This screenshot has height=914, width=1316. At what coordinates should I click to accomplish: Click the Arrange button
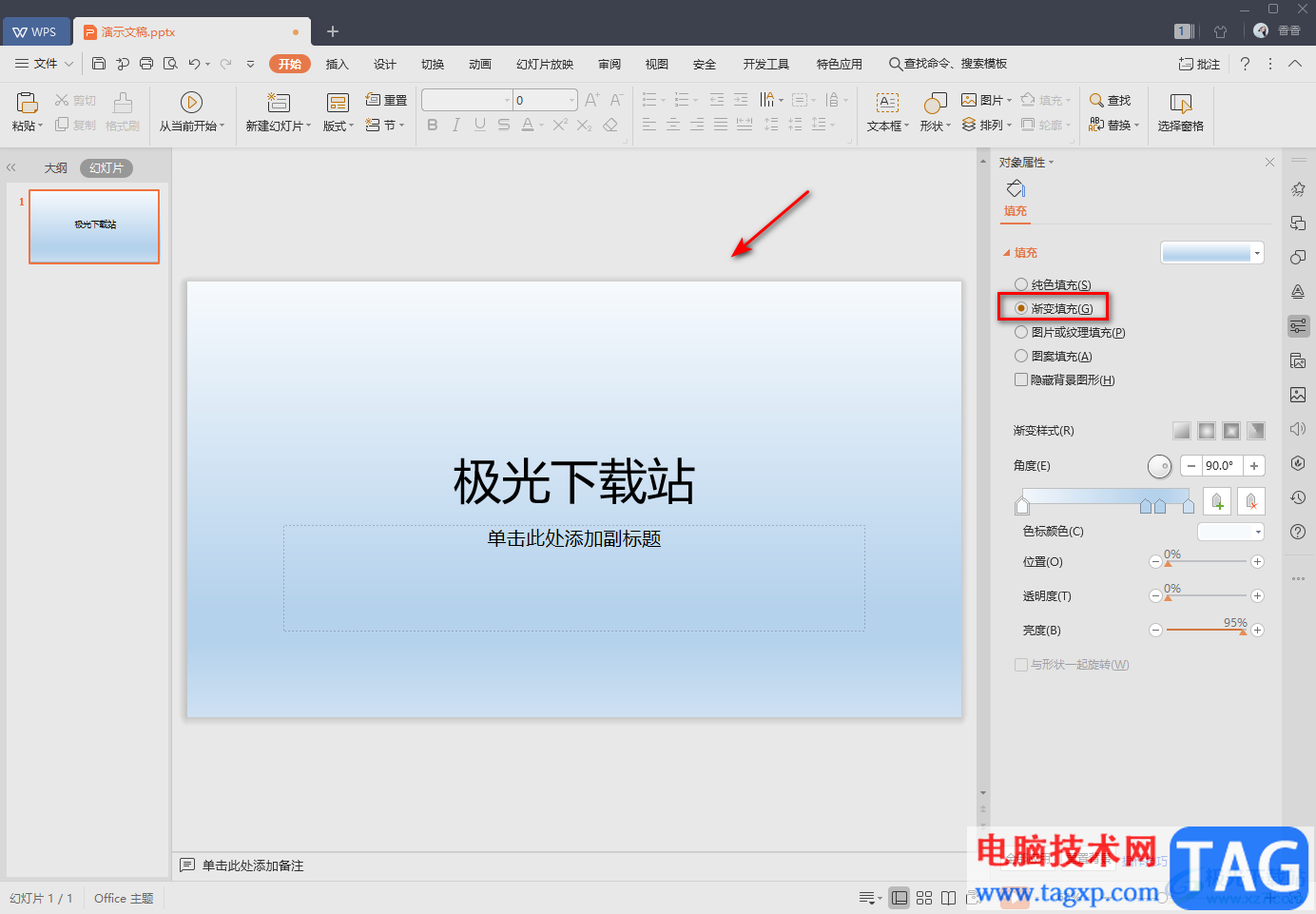(986, 125)
